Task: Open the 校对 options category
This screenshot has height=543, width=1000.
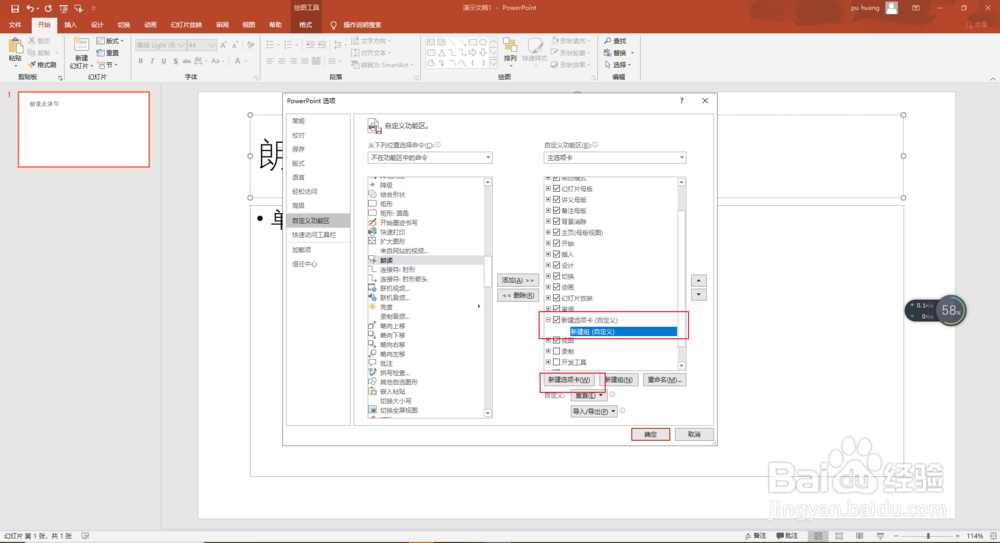Action: point(318,135)
